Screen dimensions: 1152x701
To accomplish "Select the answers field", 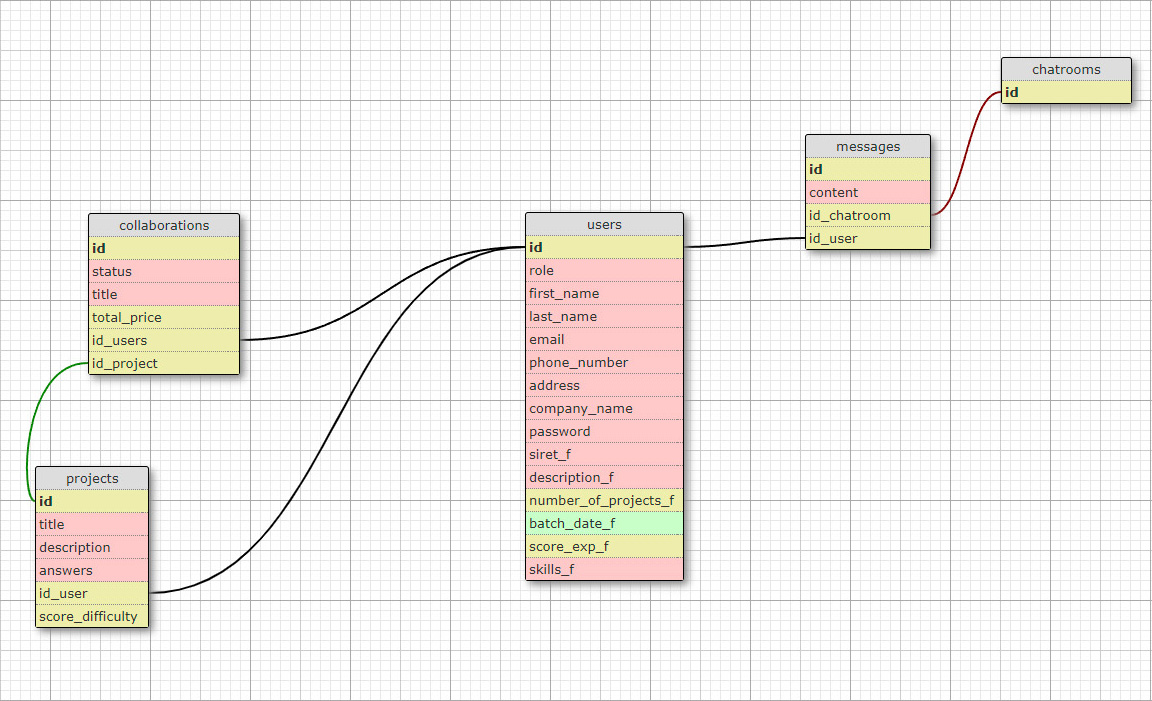I will coord(92,570).
